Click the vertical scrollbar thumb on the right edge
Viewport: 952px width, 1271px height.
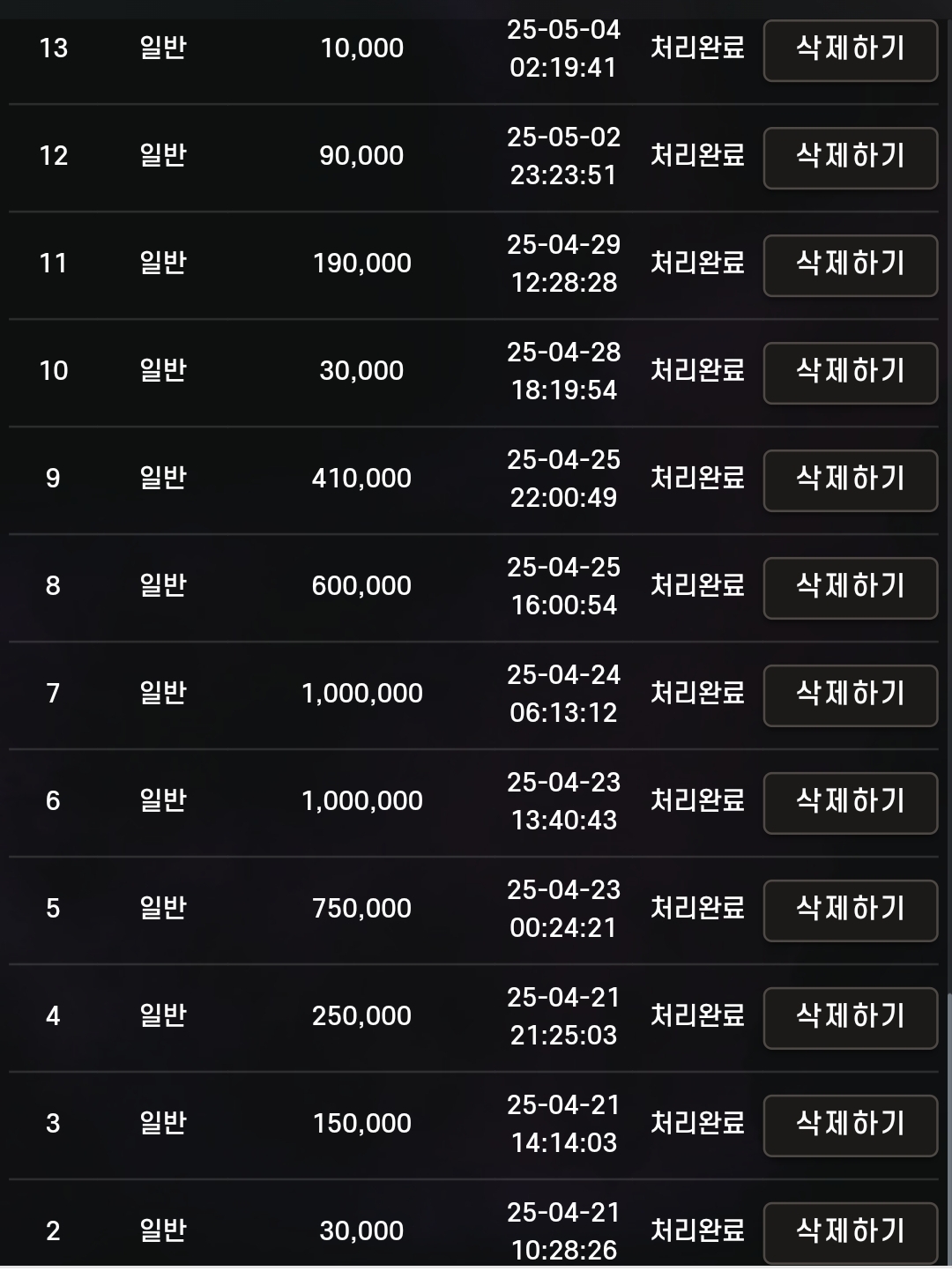pyautogui.click(x=948, y=1128)
